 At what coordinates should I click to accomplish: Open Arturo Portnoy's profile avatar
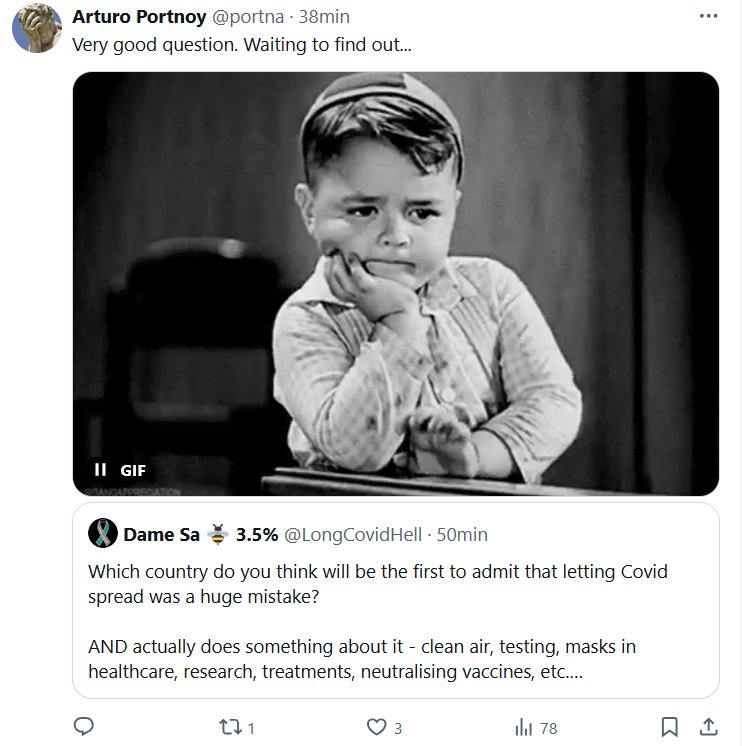click(x=37, y=27)
